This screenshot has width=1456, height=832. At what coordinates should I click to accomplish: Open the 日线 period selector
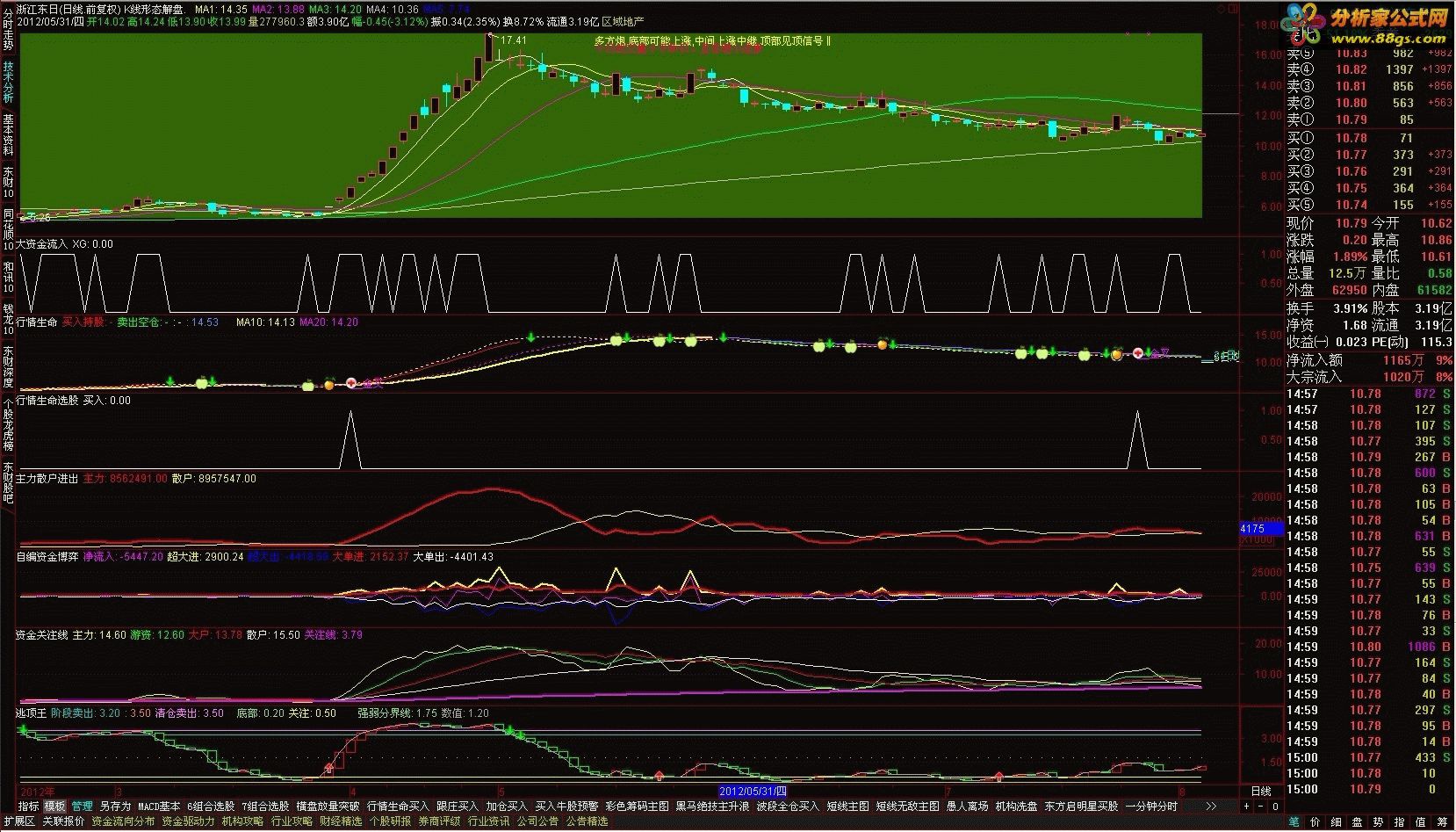[x=1260, y=792]
